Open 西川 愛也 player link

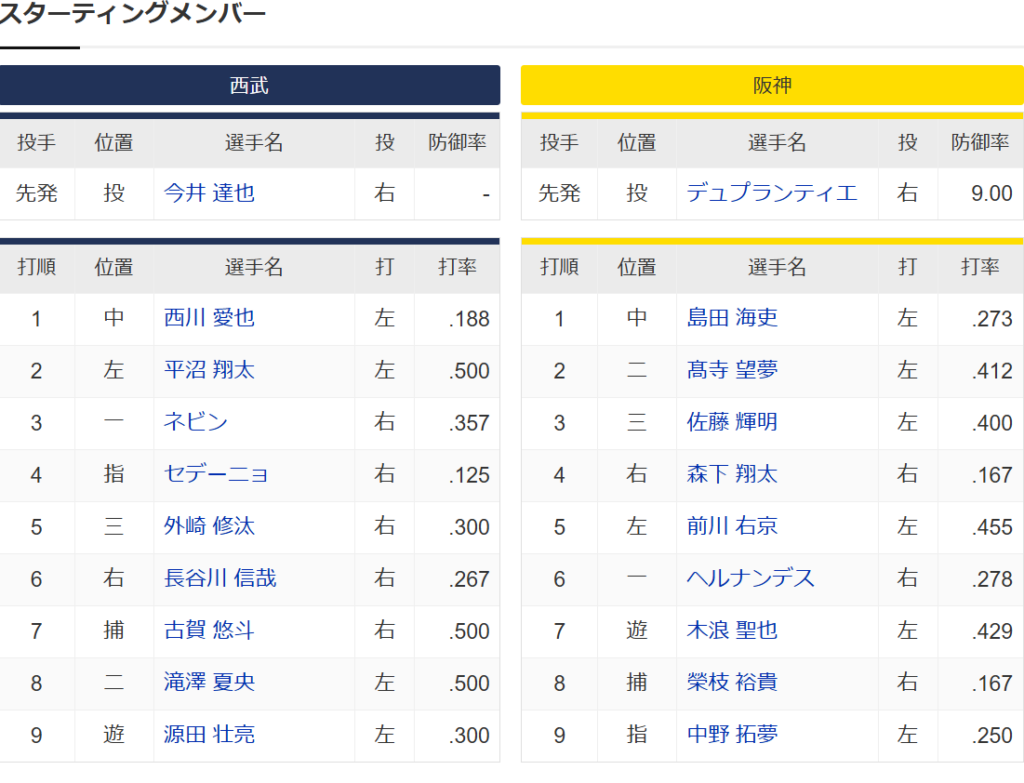click(x=209, y=318)
